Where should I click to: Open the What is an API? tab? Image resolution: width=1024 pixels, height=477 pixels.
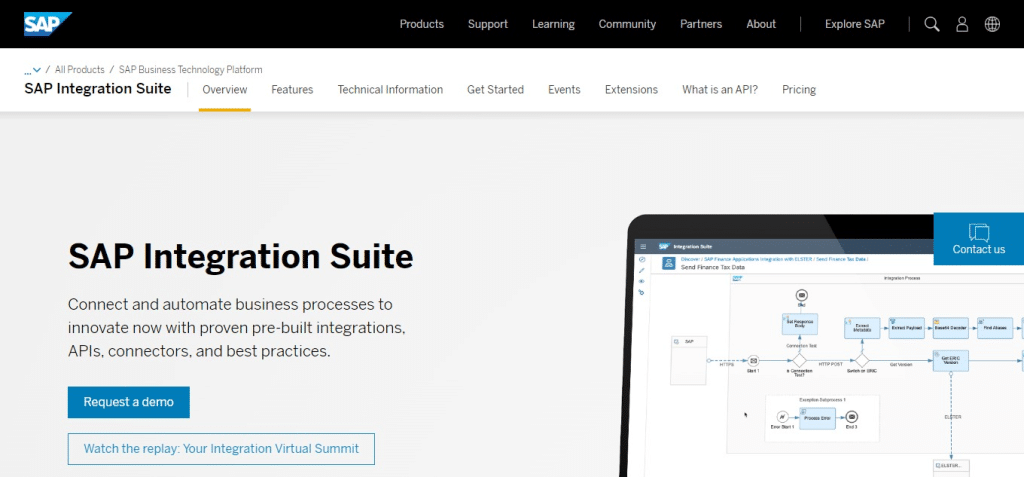point(720,90)
